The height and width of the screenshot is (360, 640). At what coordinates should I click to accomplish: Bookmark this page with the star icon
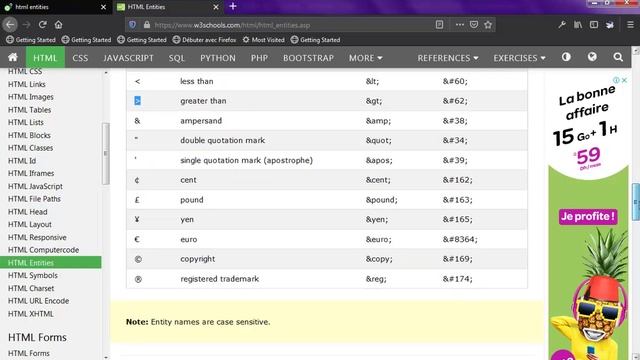(488, 25)
